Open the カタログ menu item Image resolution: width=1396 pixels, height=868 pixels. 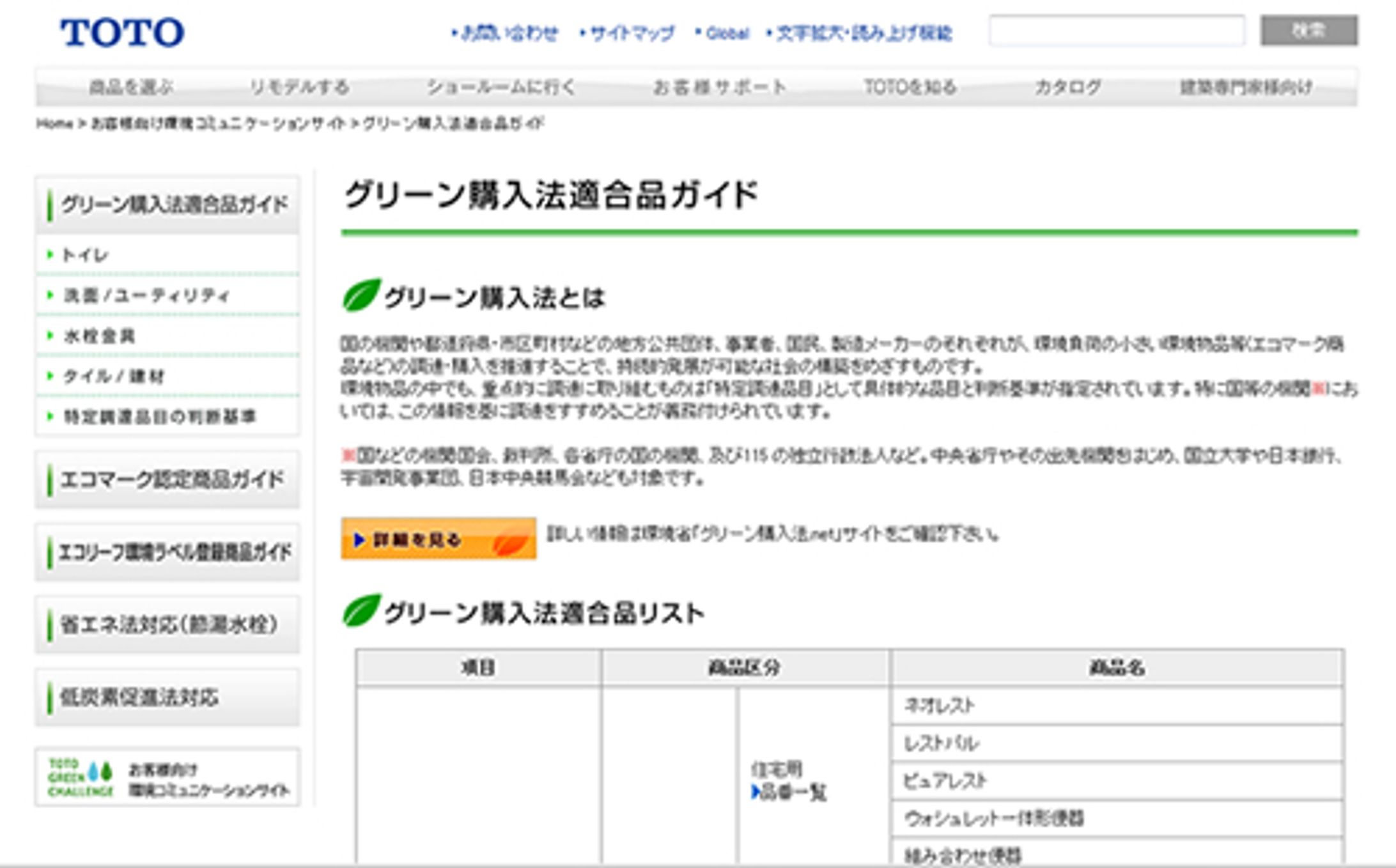(x=1067, y=87)
